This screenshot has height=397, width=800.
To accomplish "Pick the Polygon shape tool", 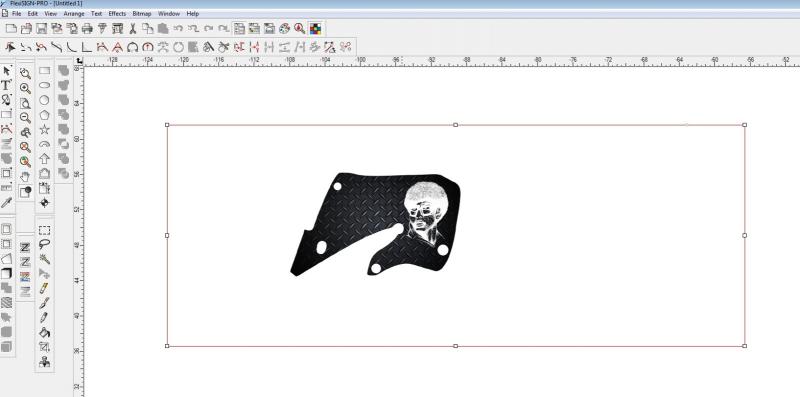I will [44, 115].
